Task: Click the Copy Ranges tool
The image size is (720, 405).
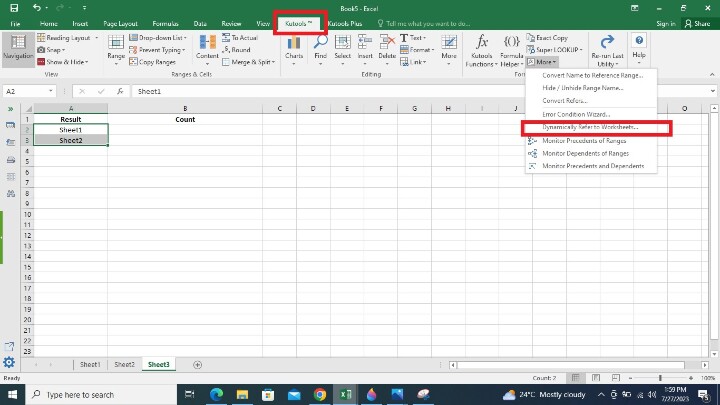Action: coord(152,62)
